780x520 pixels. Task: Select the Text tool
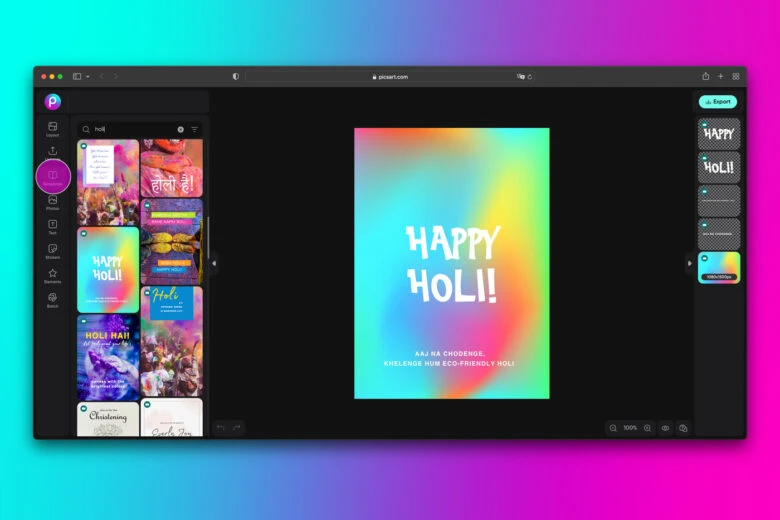[x=53, y=226]
